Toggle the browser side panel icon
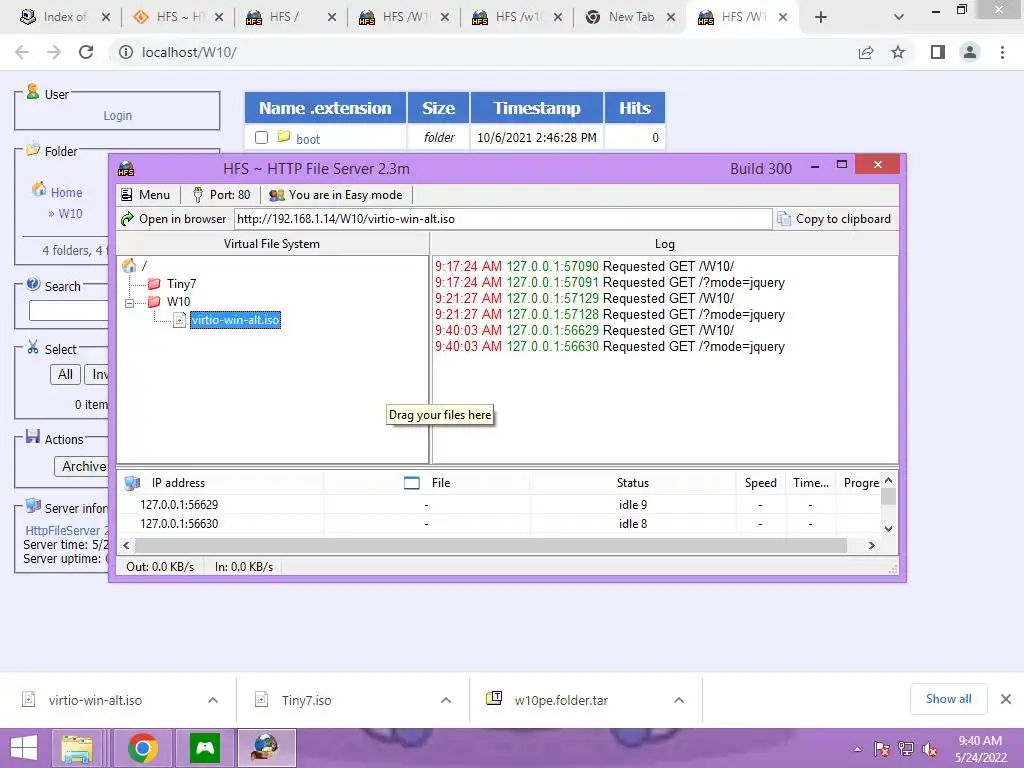 click(x=938, y=52)
